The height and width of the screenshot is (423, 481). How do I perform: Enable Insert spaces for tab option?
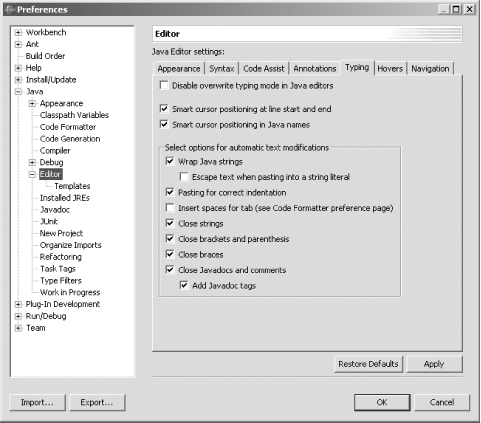tap(170, 208)
